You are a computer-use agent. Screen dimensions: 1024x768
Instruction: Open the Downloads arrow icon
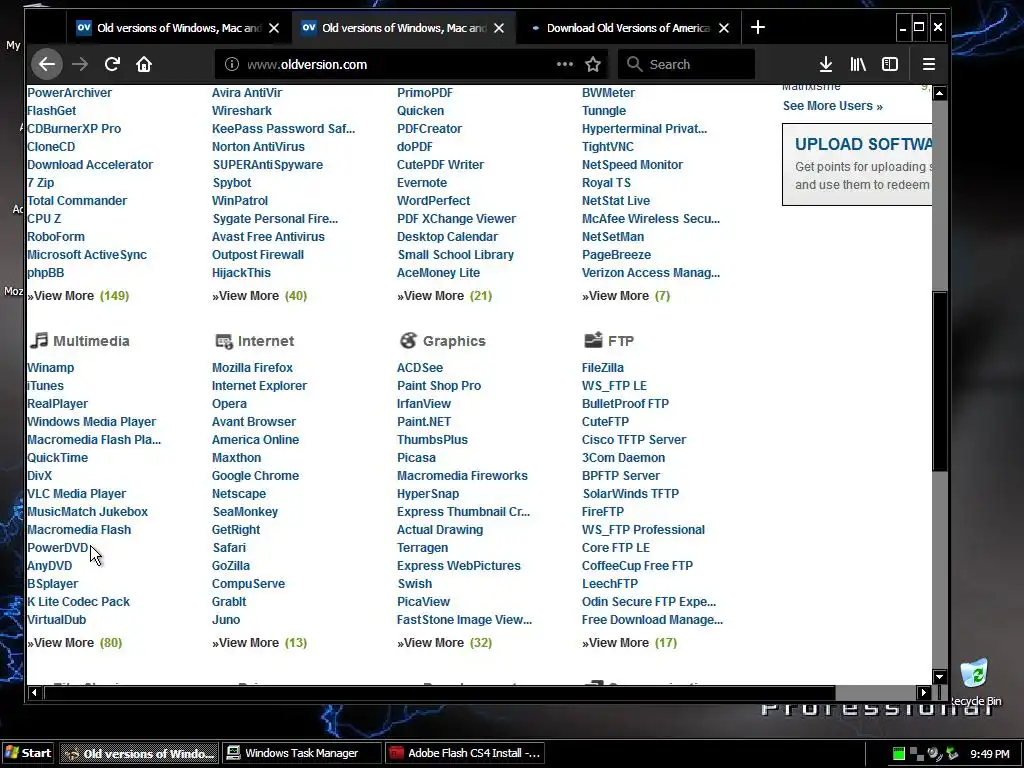pyautogui.click(x=825, y=64)
